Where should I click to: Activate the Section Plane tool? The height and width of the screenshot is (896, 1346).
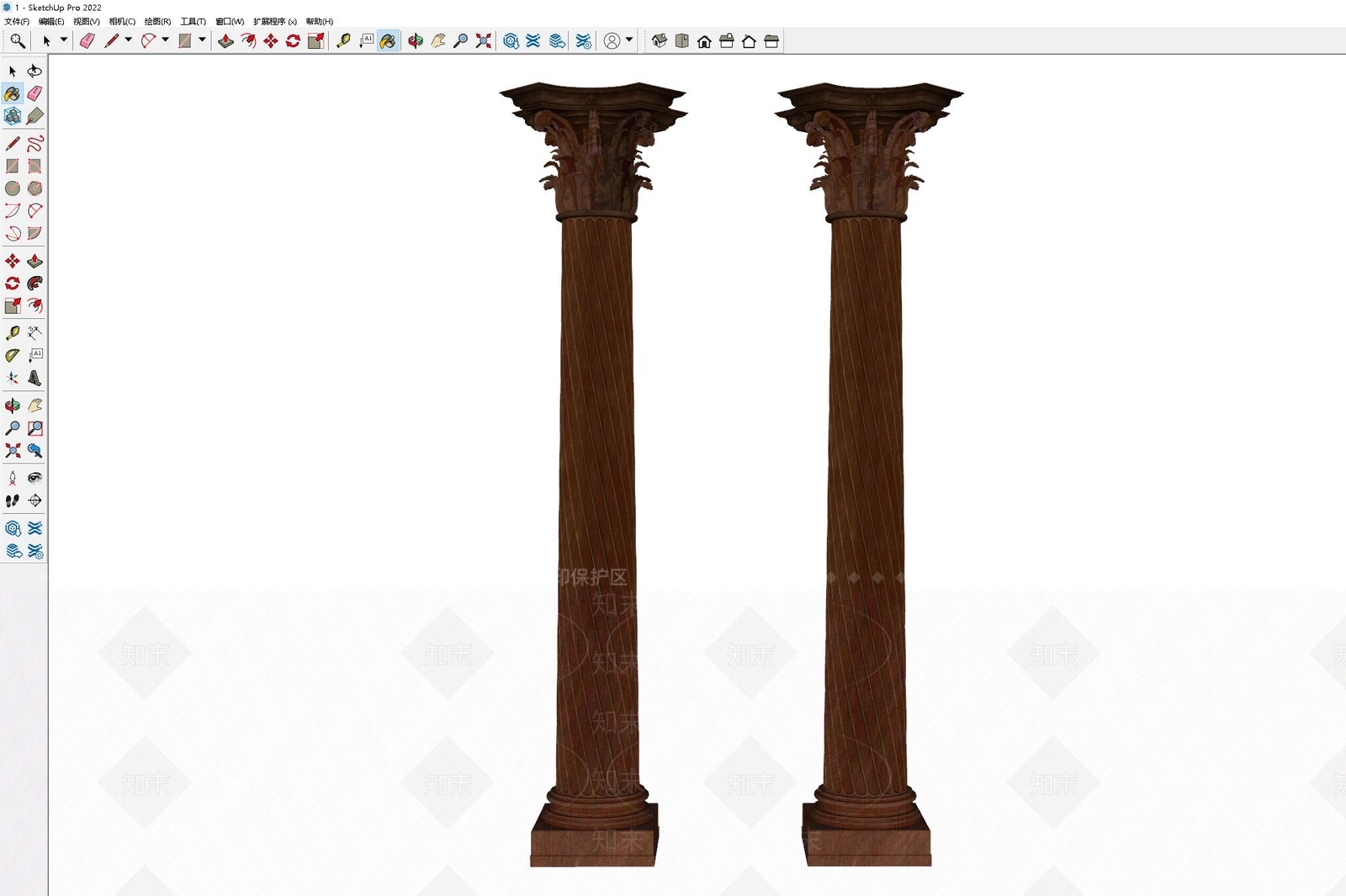click(34, 501)
